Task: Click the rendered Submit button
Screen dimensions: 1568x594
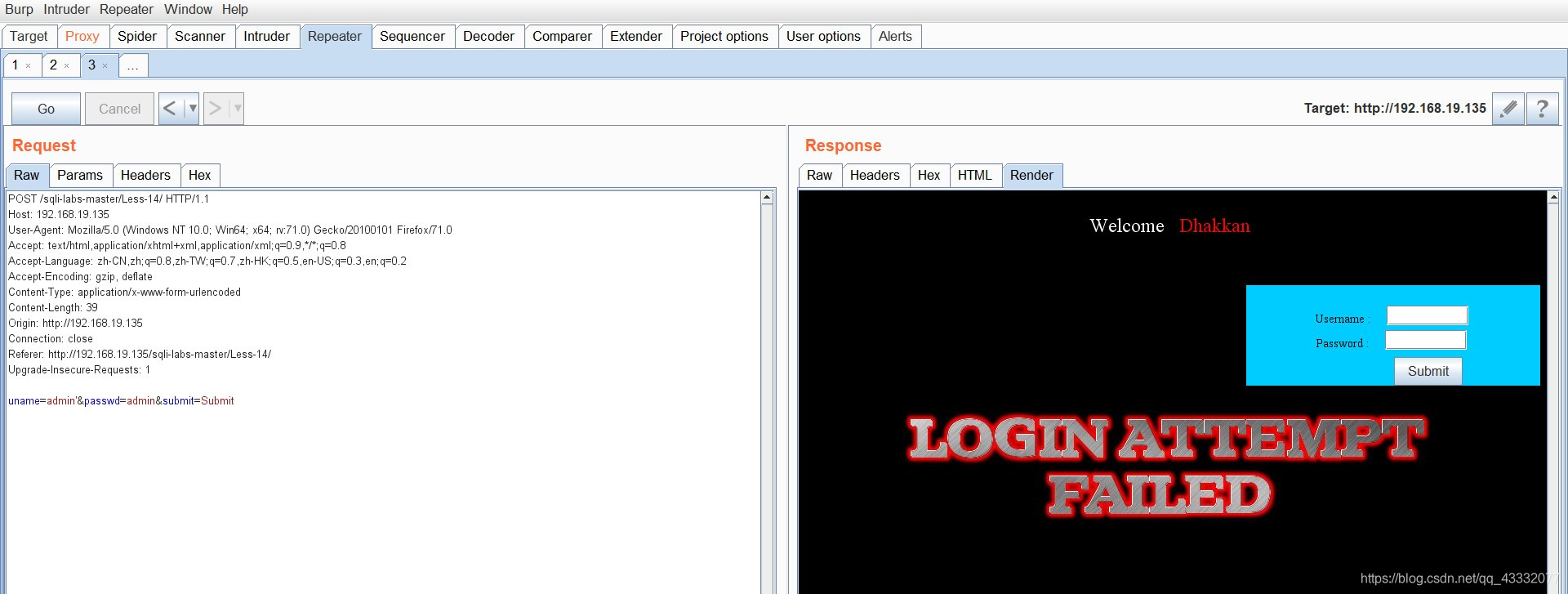Action: 1428,371
